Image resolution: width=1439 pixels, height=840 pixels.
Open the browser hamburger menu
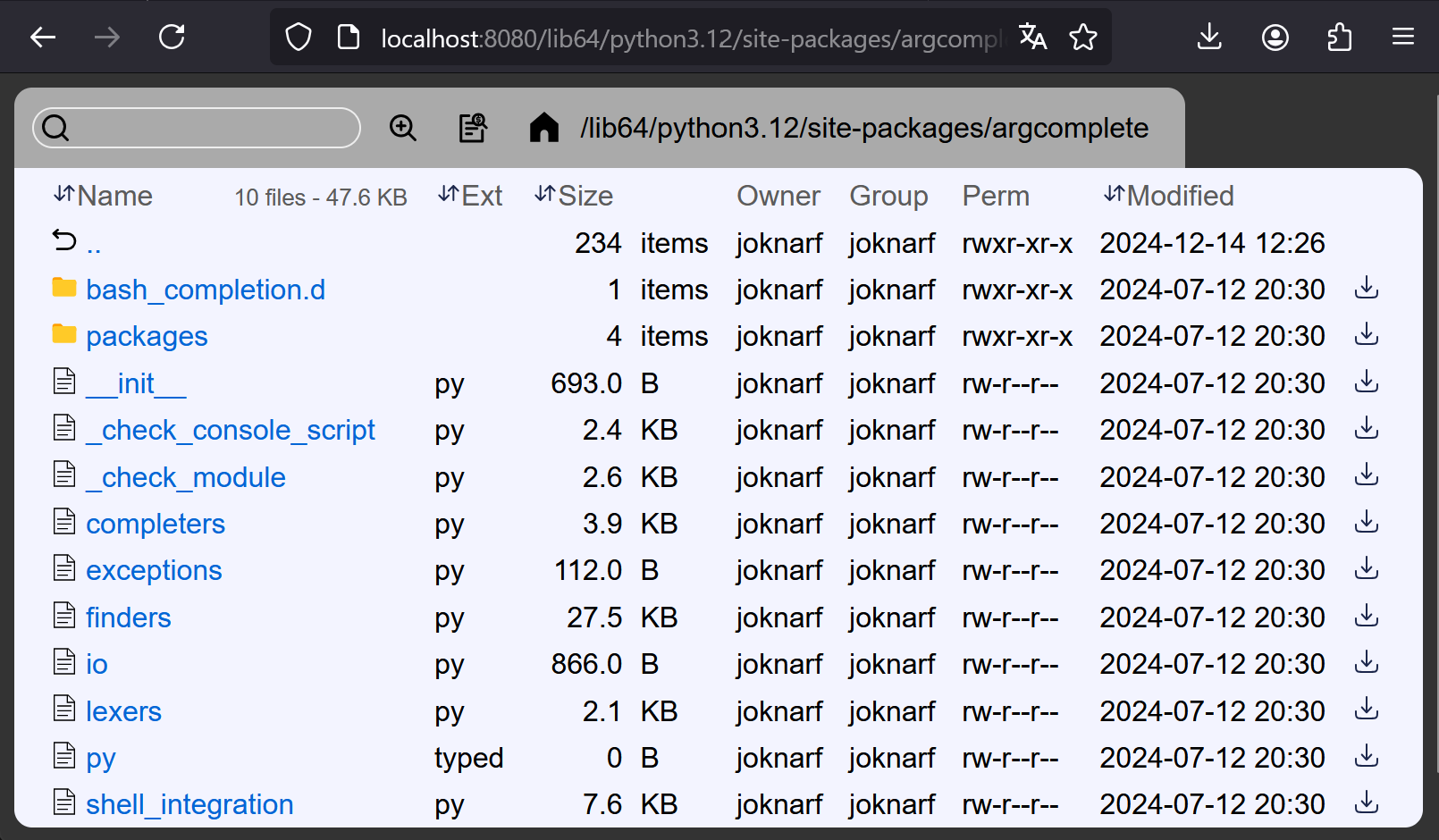[x=1403, y=38]
